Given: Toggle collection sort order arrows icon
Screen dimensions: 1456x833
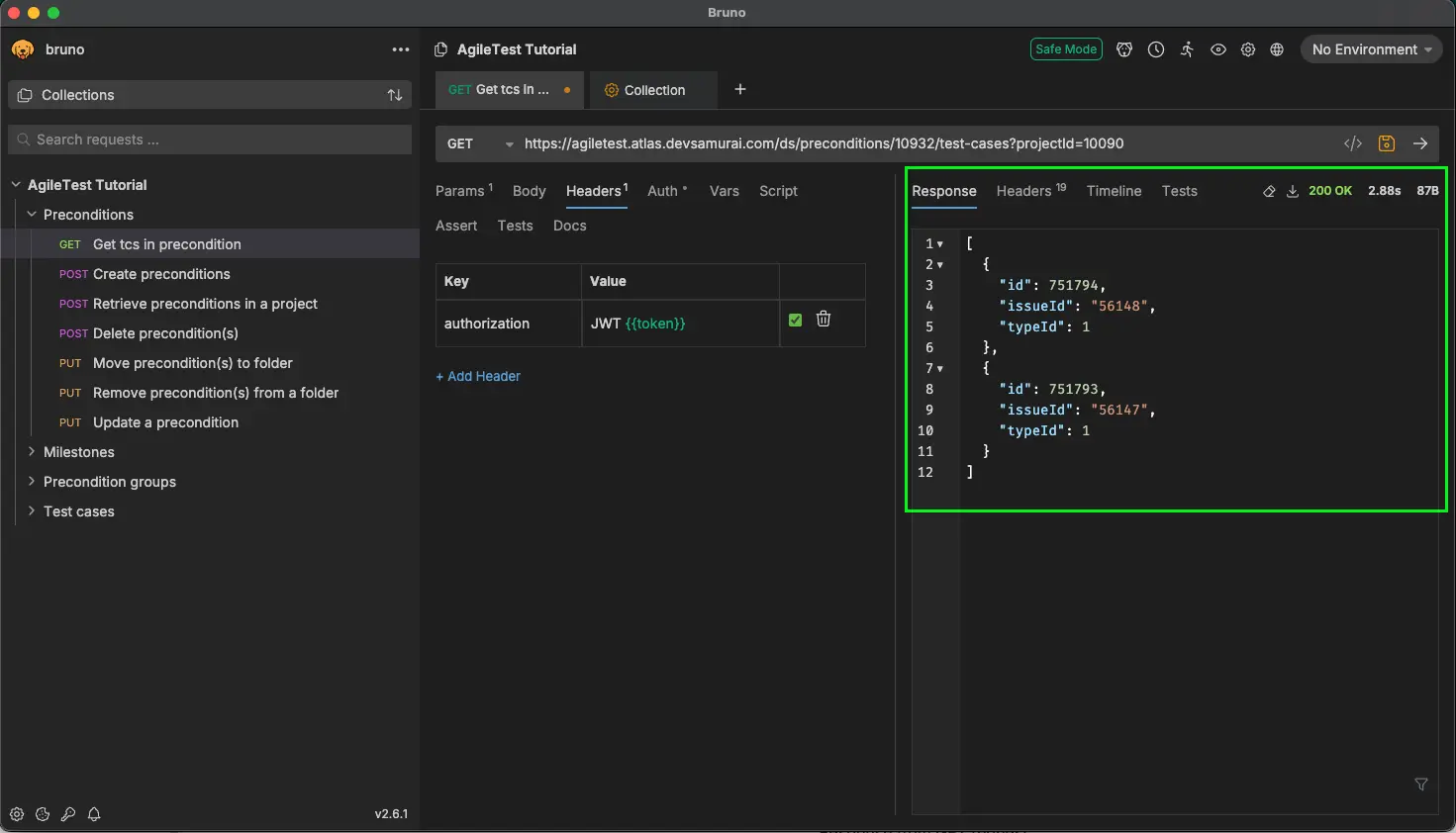Looking at the screenshot, I should coord(395,95).
